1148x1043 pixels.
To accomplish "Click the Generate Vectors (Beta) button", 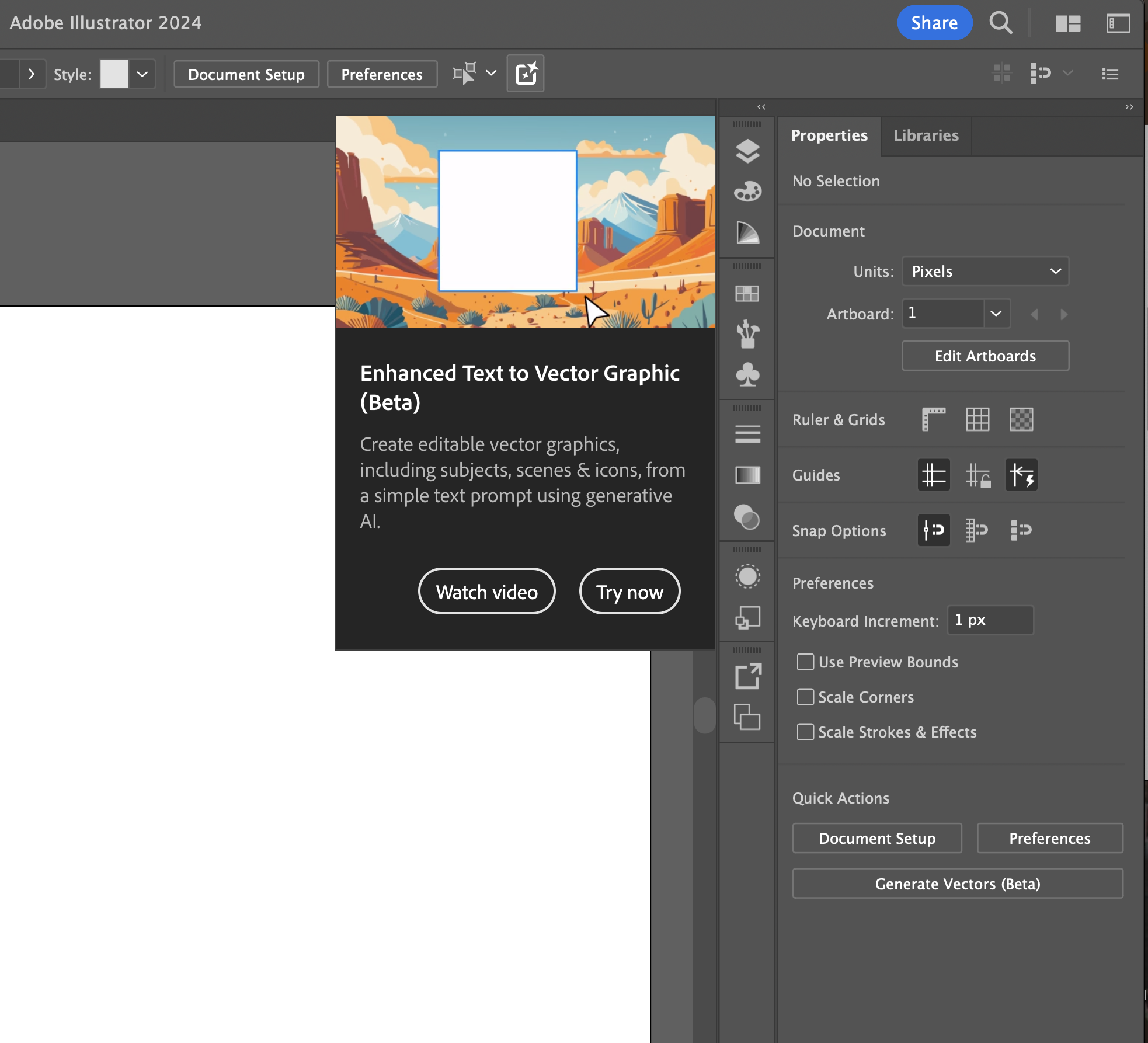I will pos(957,884).
